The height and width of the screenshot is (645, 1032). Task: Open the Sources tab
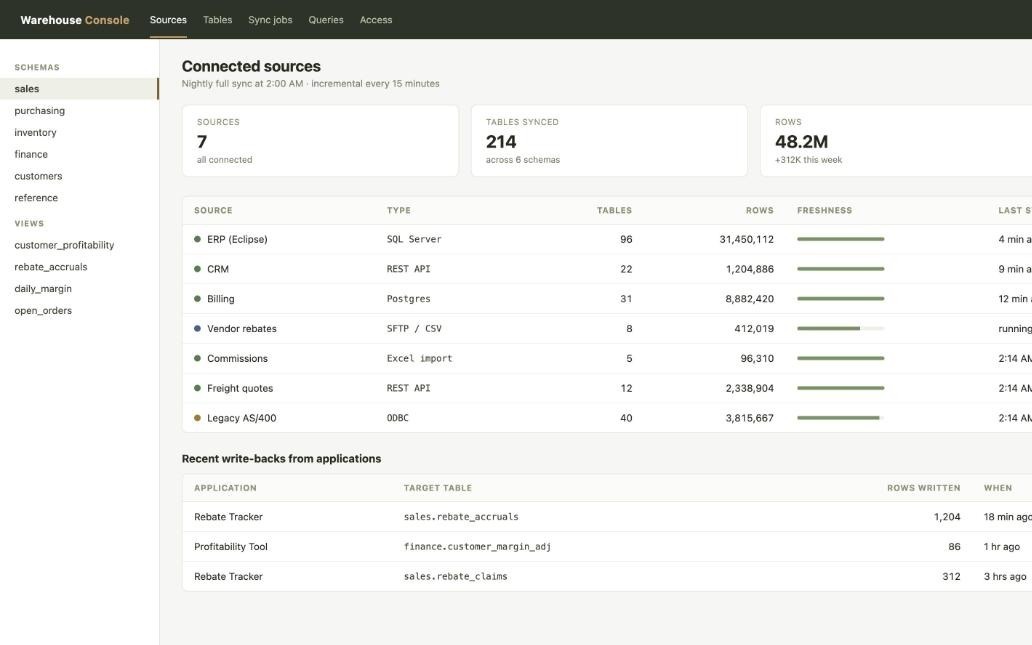[x=168, y=20]
